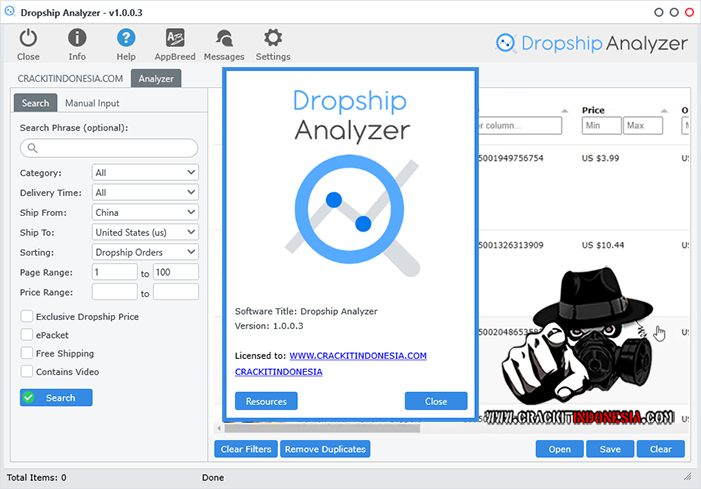Check the Free Shipping option
Viewport: 701px width, 489px height.
(27, 353)
